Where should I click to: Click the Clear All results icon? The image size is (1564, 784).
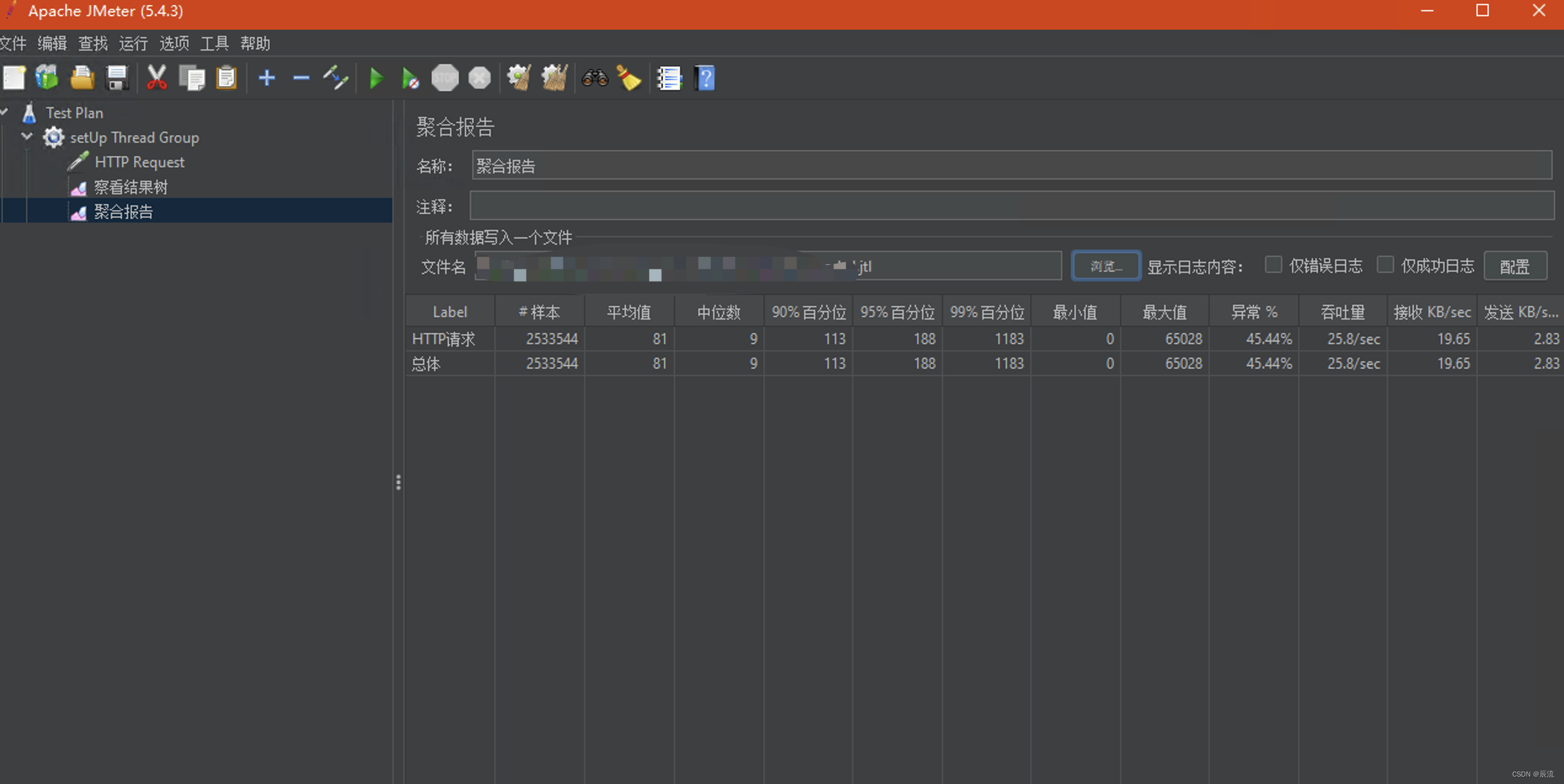[555, 78]
